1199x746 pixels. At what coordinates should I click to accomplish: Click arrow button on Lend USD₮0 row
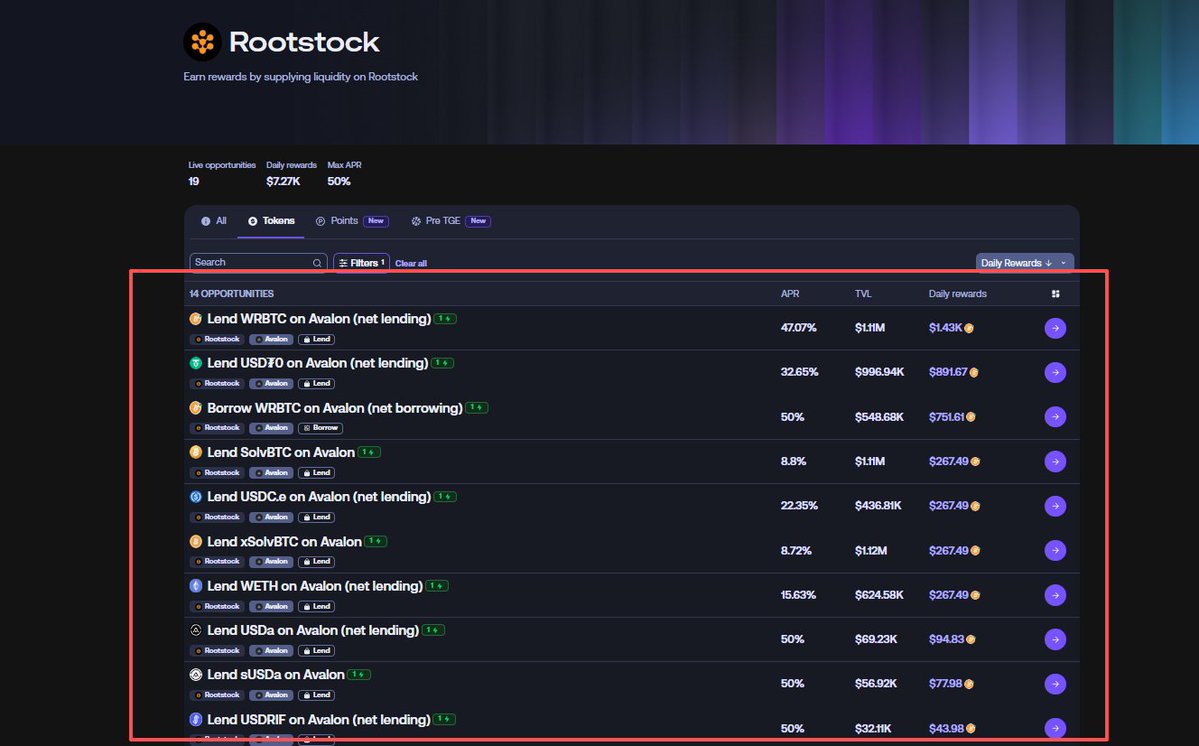pyautogui.click(x=1055, y=372)
